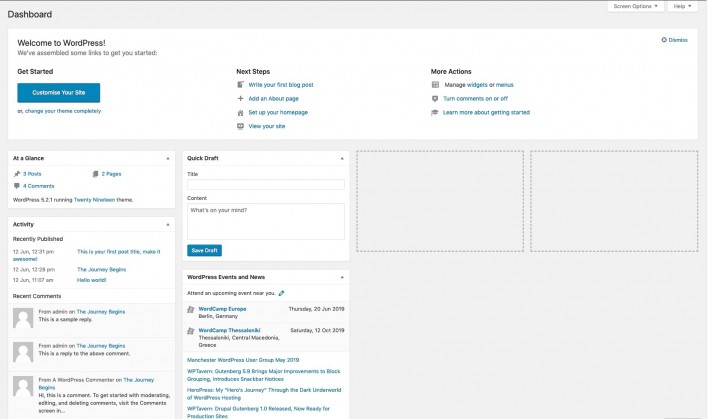
Task: Click the Save Draft button
Action: [x=205, y=250]
